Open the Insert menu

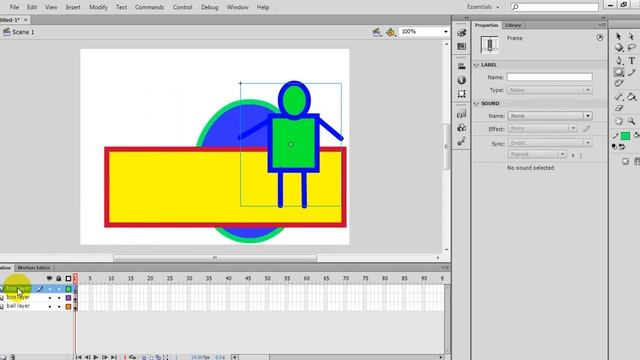point(73,7)
